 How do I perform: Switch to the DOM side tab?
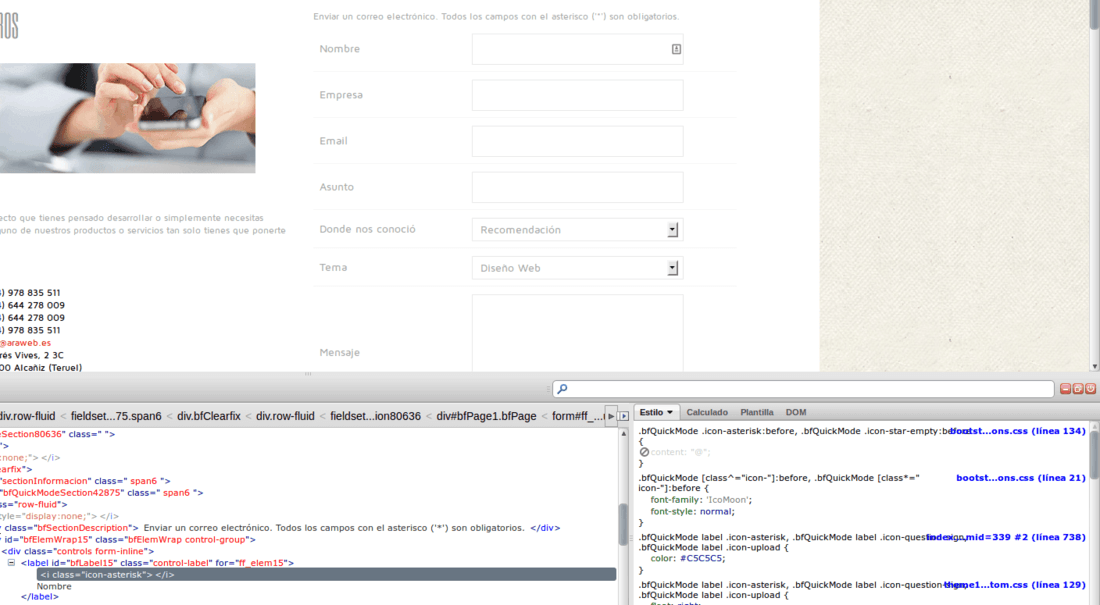point(796,413)
